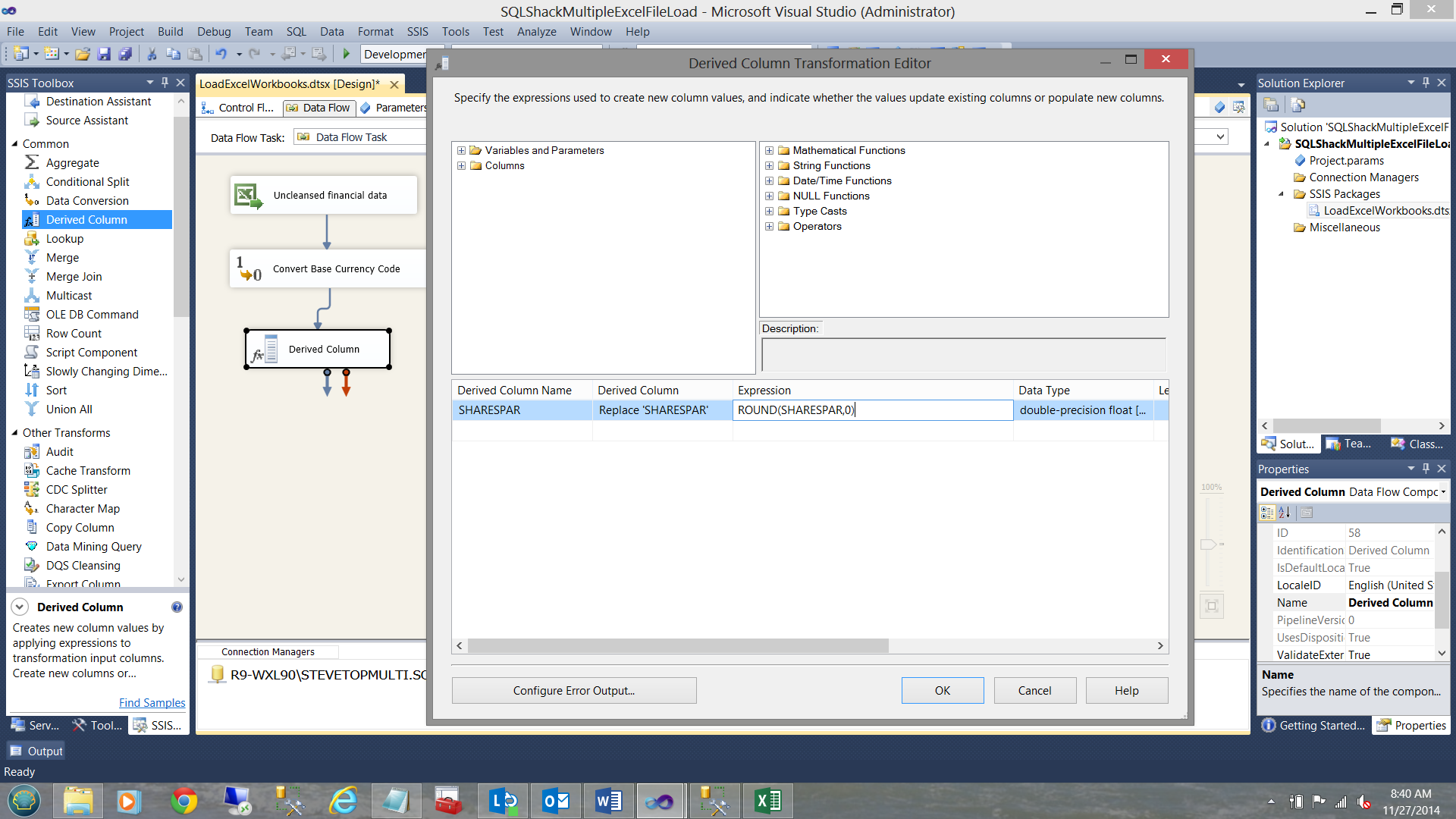Viewport: 1456px width, 819px height.
Task: Collapse the Common toolbox group
Action: [14, 143]
